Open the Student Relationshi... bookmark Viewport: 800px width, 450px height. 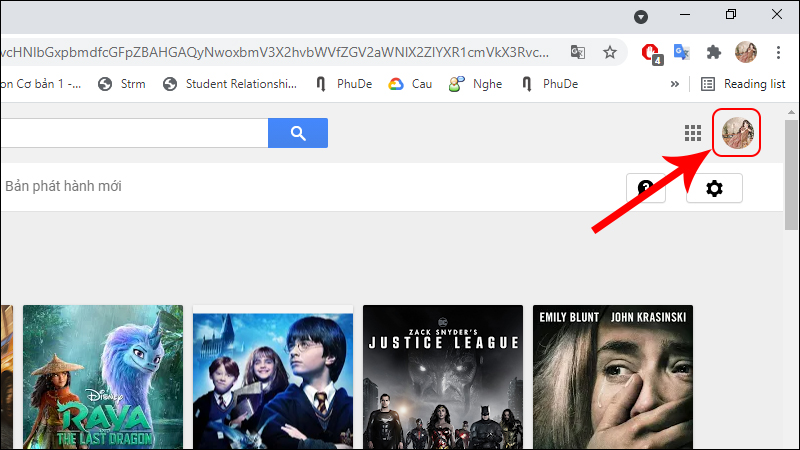[x=230, y=84]
